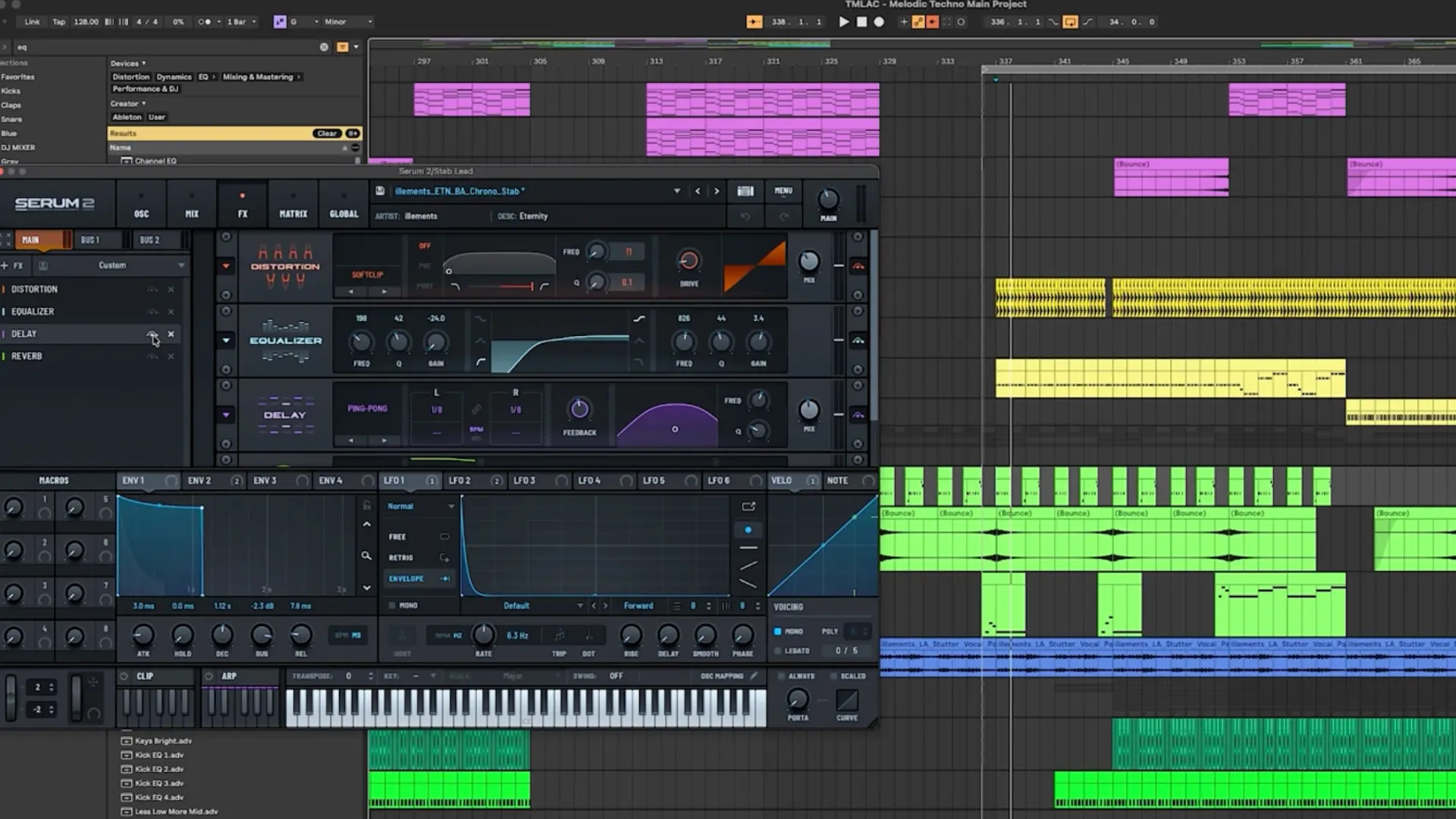Image resolution: width=1456 pixels, height=819 pixels.
Task: Toggle the ARP power button
Action: pyautogui.click(x=209, y=676)
